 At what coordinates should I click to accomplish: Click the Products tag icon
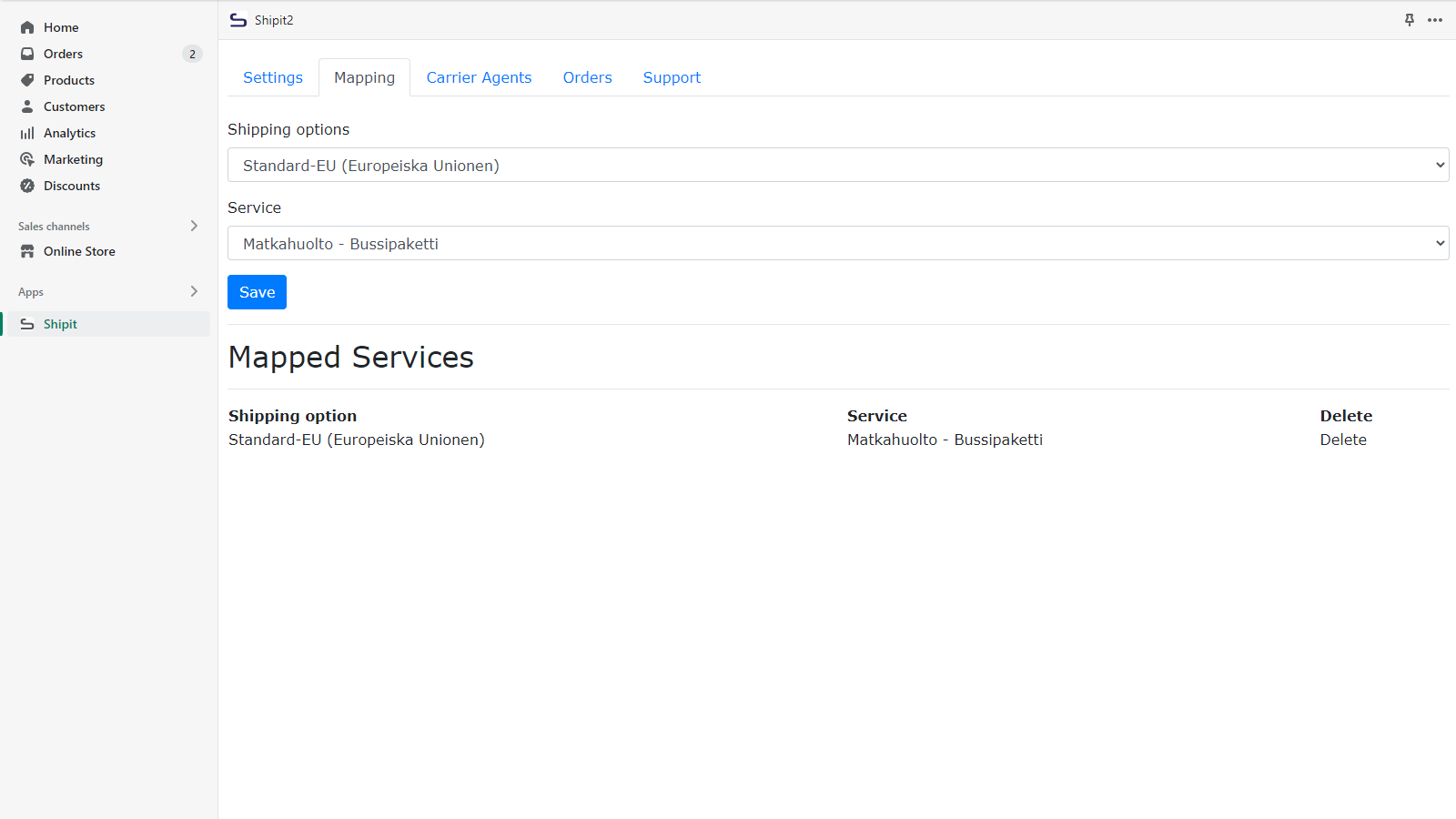[27, 80]
